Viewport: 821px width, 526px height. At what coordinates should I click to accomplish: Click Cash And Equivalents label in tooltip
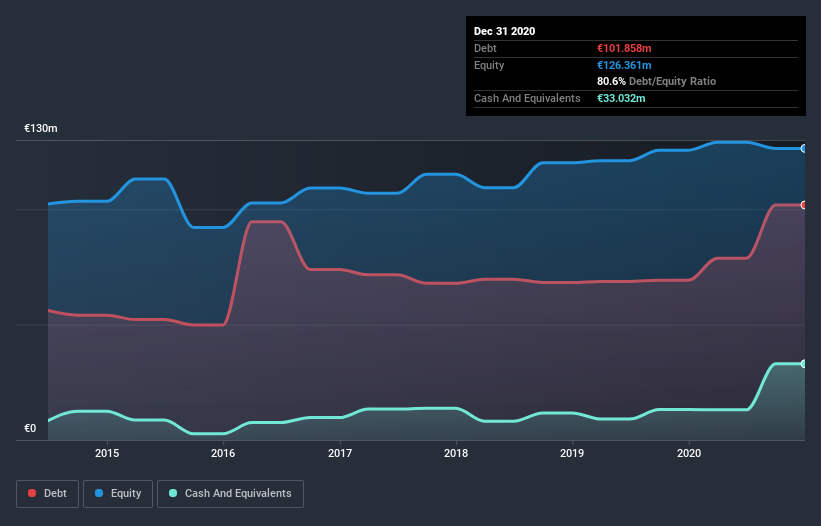point(527,98)
